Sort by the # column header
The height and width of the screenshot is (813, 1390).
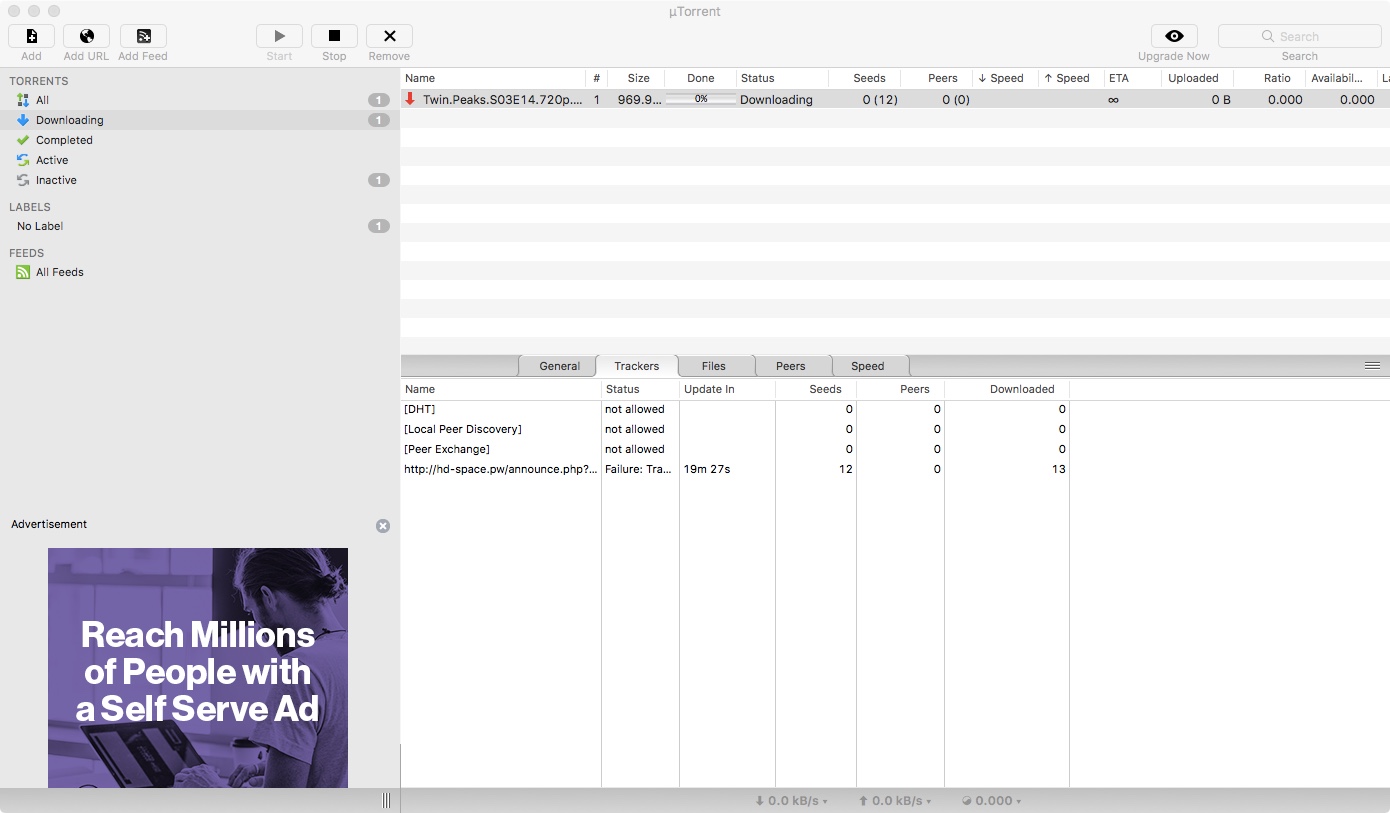[596, 78]
